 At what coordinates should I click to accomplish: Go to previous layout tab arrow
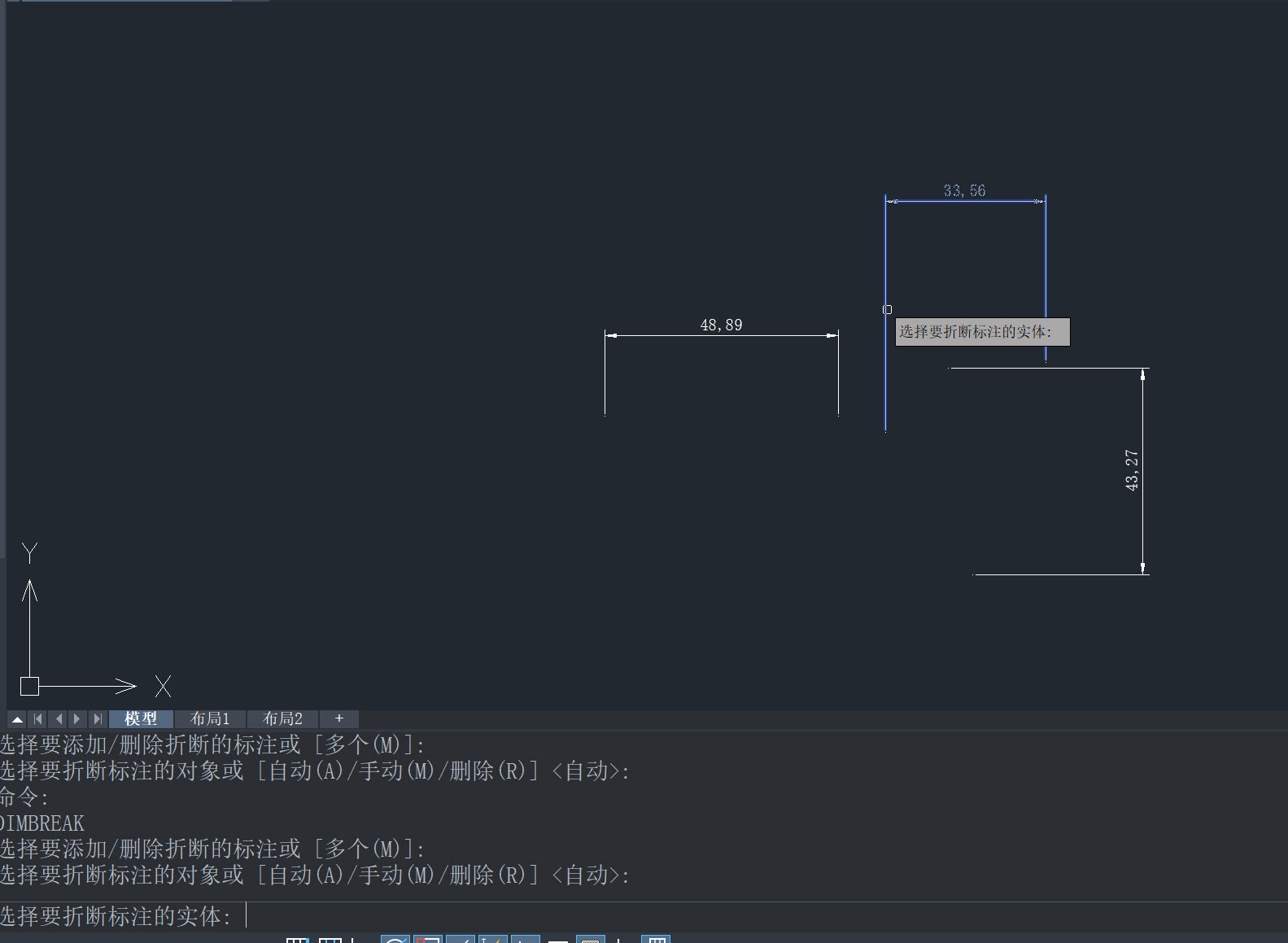coord(58,719)
